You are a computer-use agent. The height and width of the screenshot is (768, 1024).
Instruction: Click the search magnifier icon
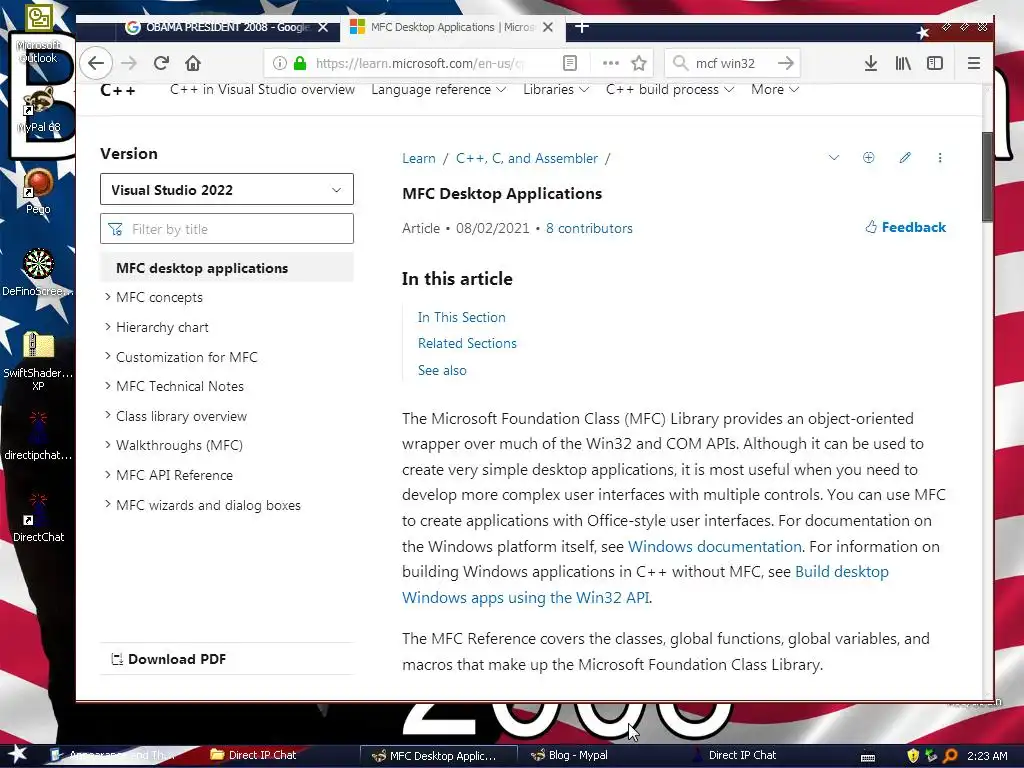click(x=680, y=63)
